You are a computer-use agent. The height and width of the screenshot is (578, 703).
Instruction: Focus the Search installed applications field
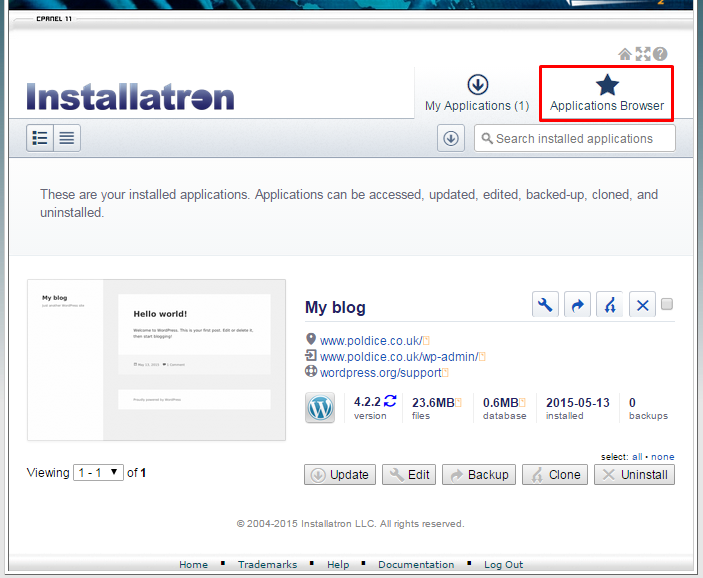[x=575, y=138]
